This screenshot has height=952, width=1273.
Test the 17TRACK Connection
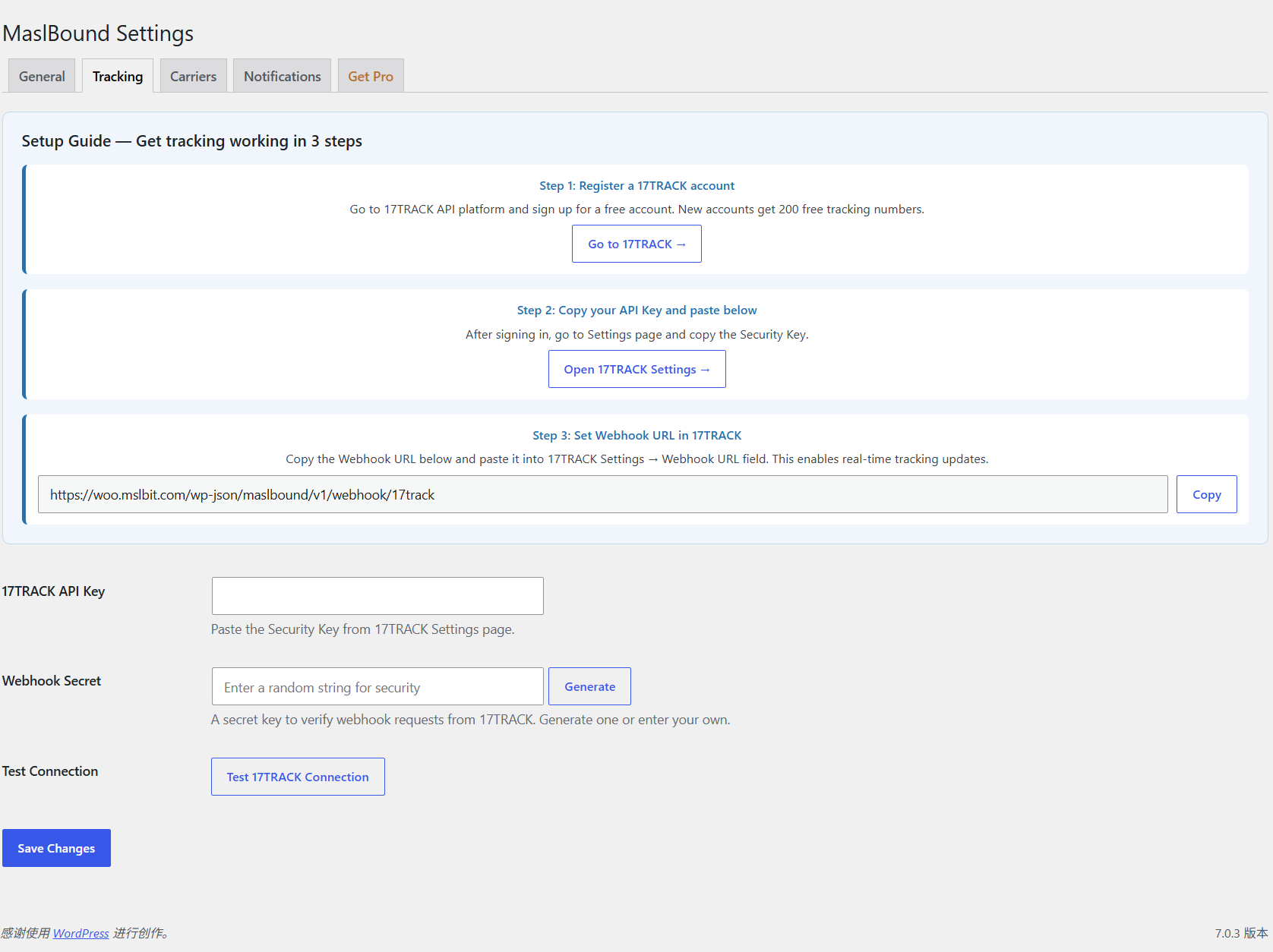pos(298,777)
